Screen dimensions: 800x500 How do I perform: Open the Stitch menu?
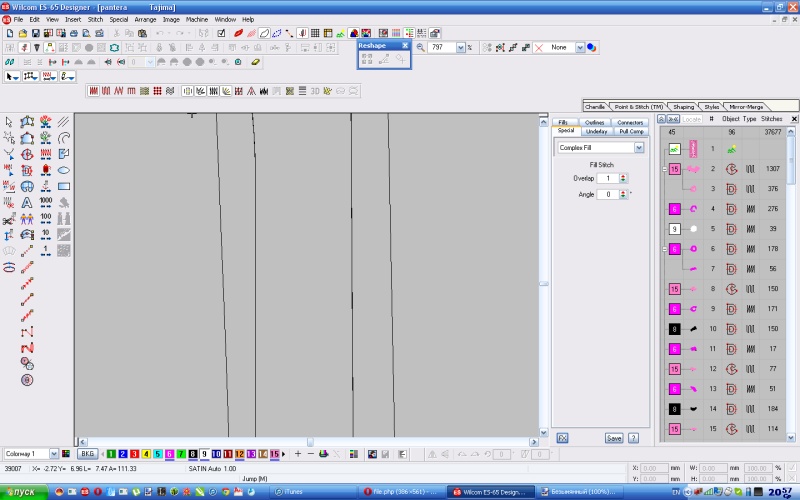[96, 19]
